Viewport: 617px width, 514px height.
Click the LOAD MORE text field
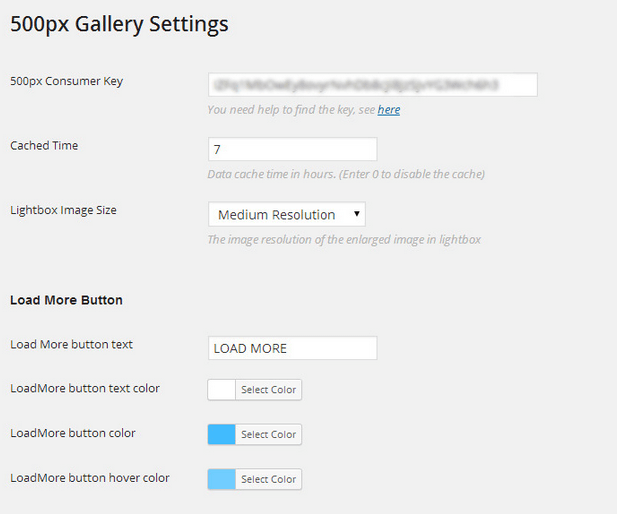tap(292, 348)
